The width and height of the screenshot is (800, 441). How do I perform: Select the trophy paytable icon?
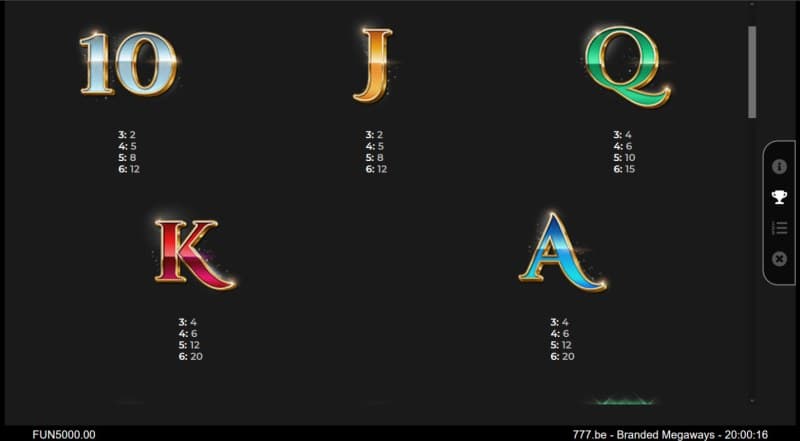click(x=780, y=197)
